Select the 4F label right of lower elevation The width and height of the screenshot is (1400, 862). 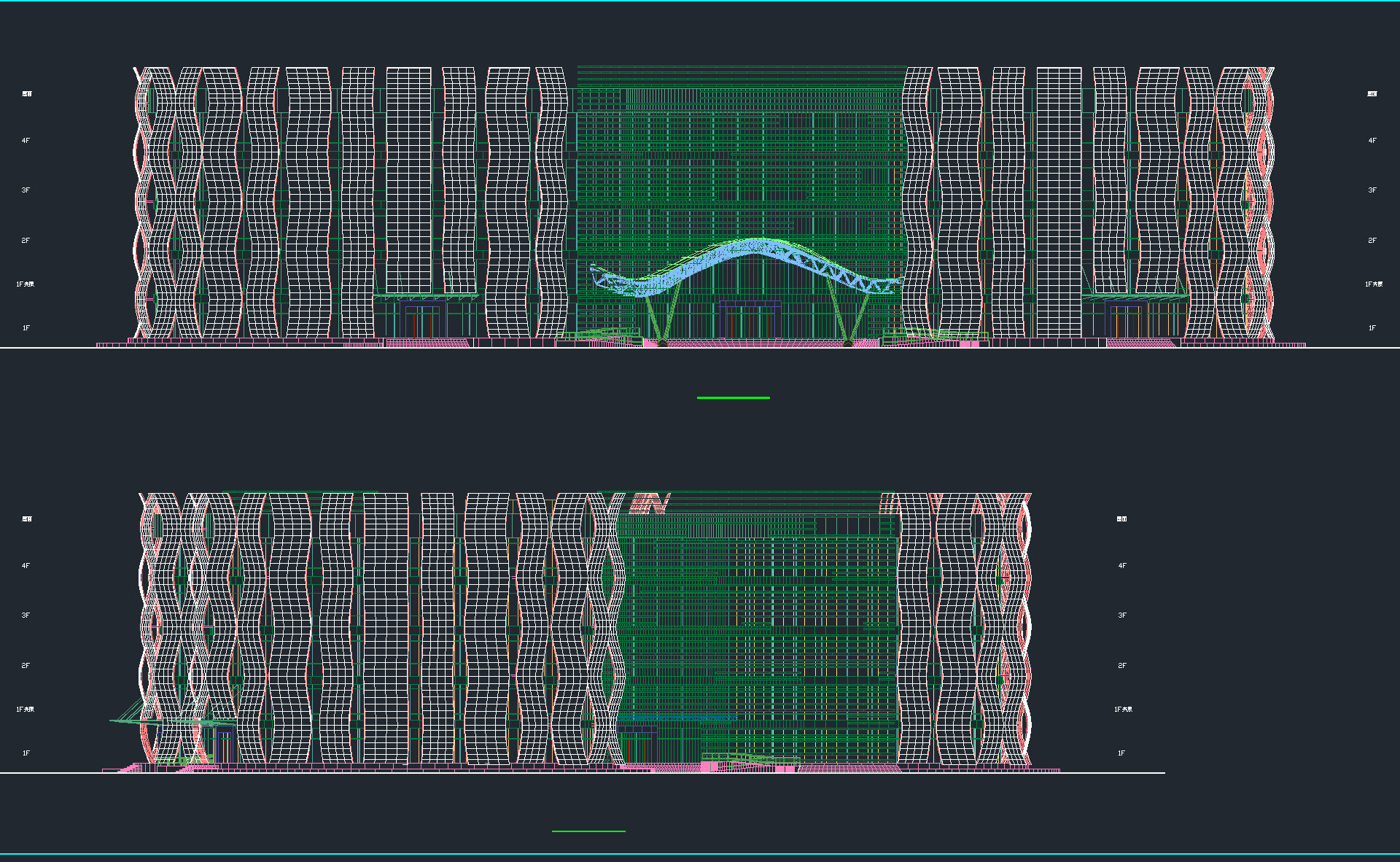pos(1122,566)
